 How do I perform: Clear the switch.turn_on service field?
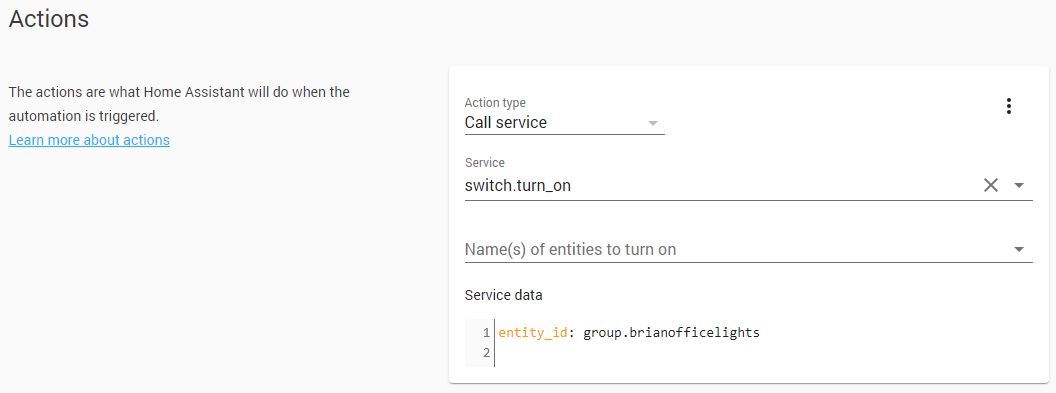coord(990,185)
